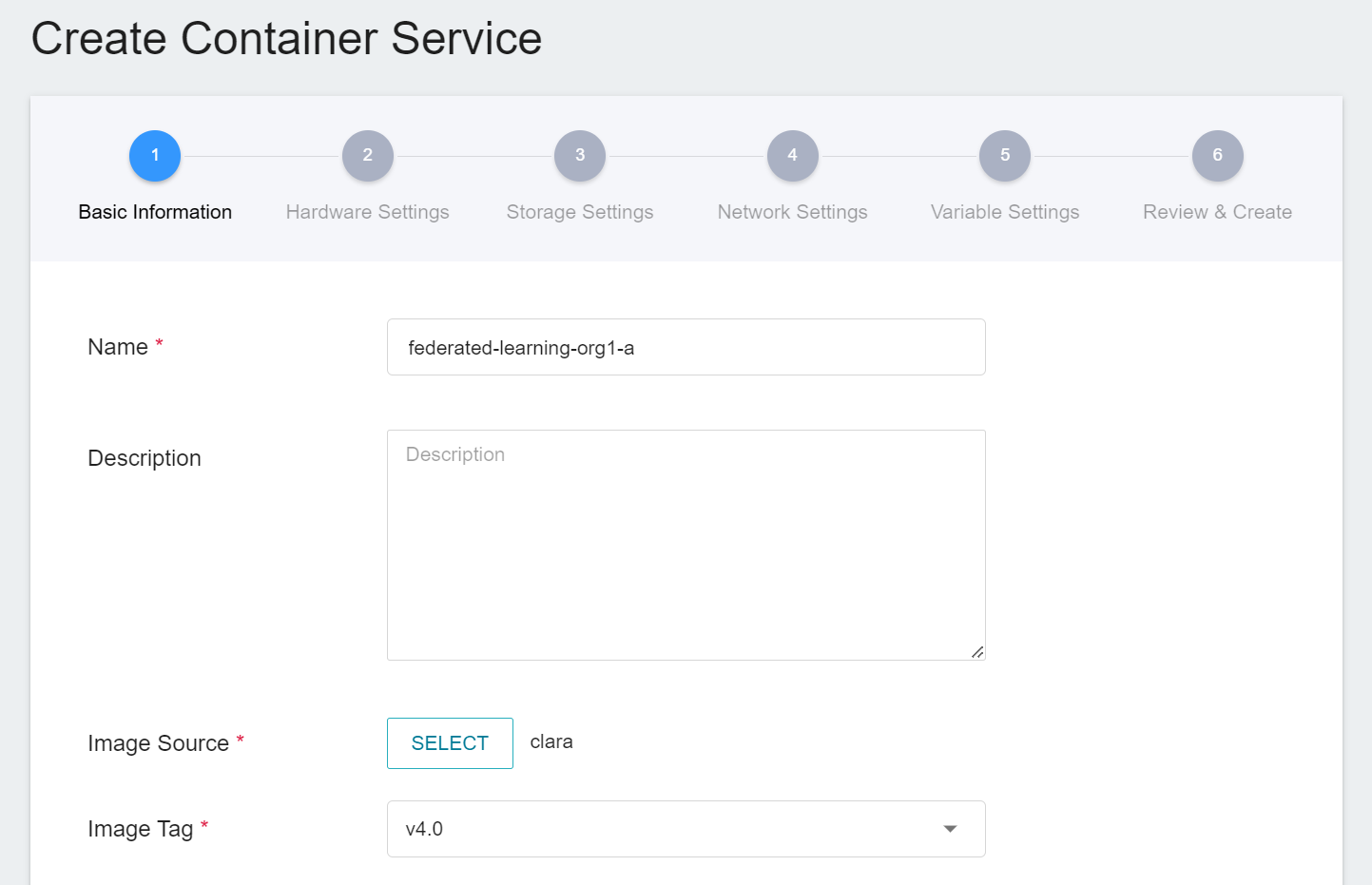Viewport: 1372px width, 885px height.
Task: Jump to step 4 circle Network Settings
Action: (x=792, y=155)
